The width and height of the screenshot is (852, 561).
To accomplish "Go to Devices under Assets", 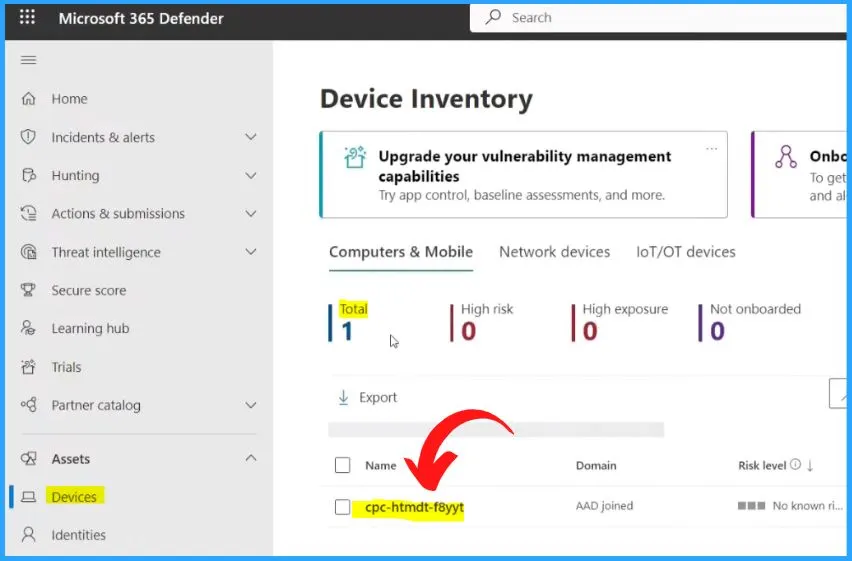I will pos(74,497).
